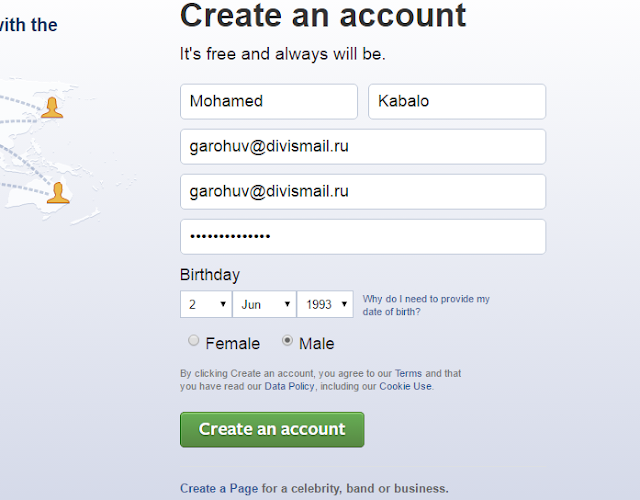Click the surname field containing Kabalo
This screenshot has width=640, height=500.
click(456, 101)
